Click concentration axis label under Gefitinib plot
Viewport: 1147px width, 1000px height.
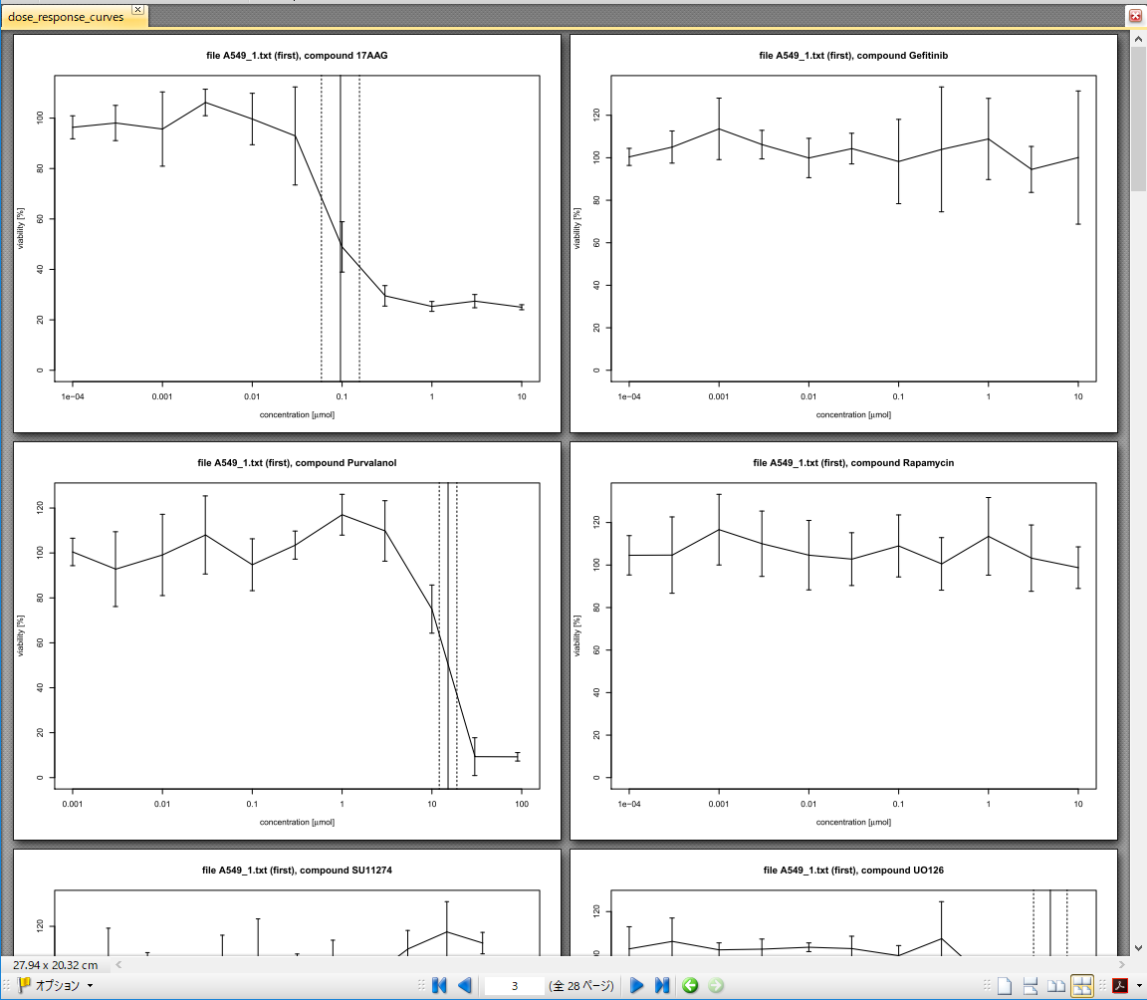click(854, 415)
